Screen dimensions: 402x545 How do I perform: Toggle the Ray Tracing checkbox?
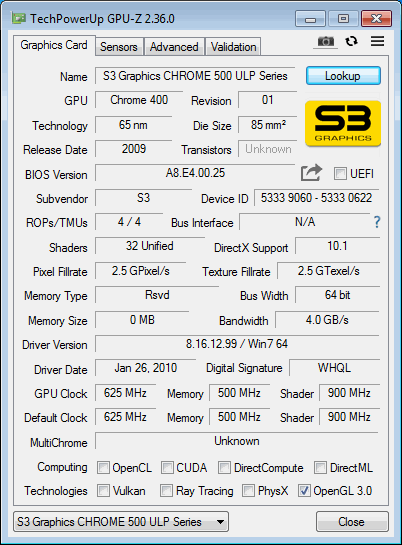pos(166,491)
